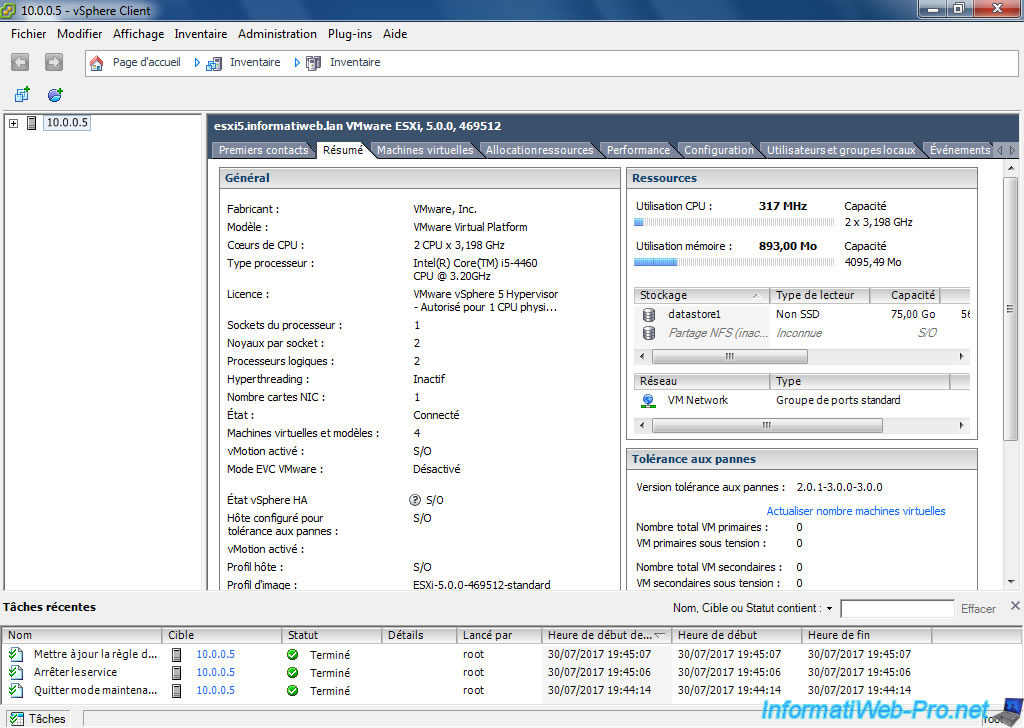The image size is (1024, 728).
Task: Click Actualiser nombre machines virtuelles link
Action: (856, 511)
